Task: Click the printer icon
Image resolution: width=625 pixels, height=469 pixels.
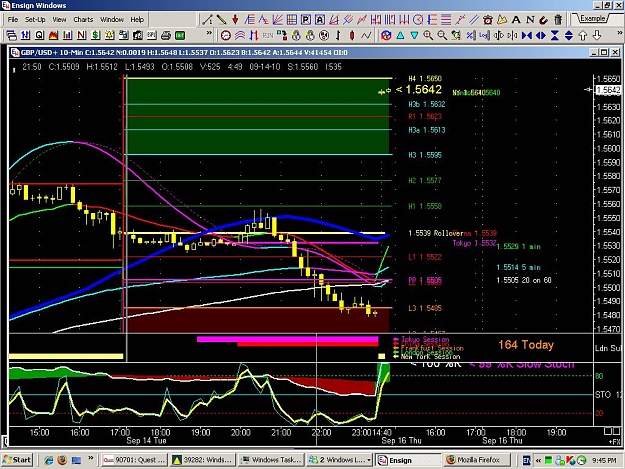Action: point(165,35)
